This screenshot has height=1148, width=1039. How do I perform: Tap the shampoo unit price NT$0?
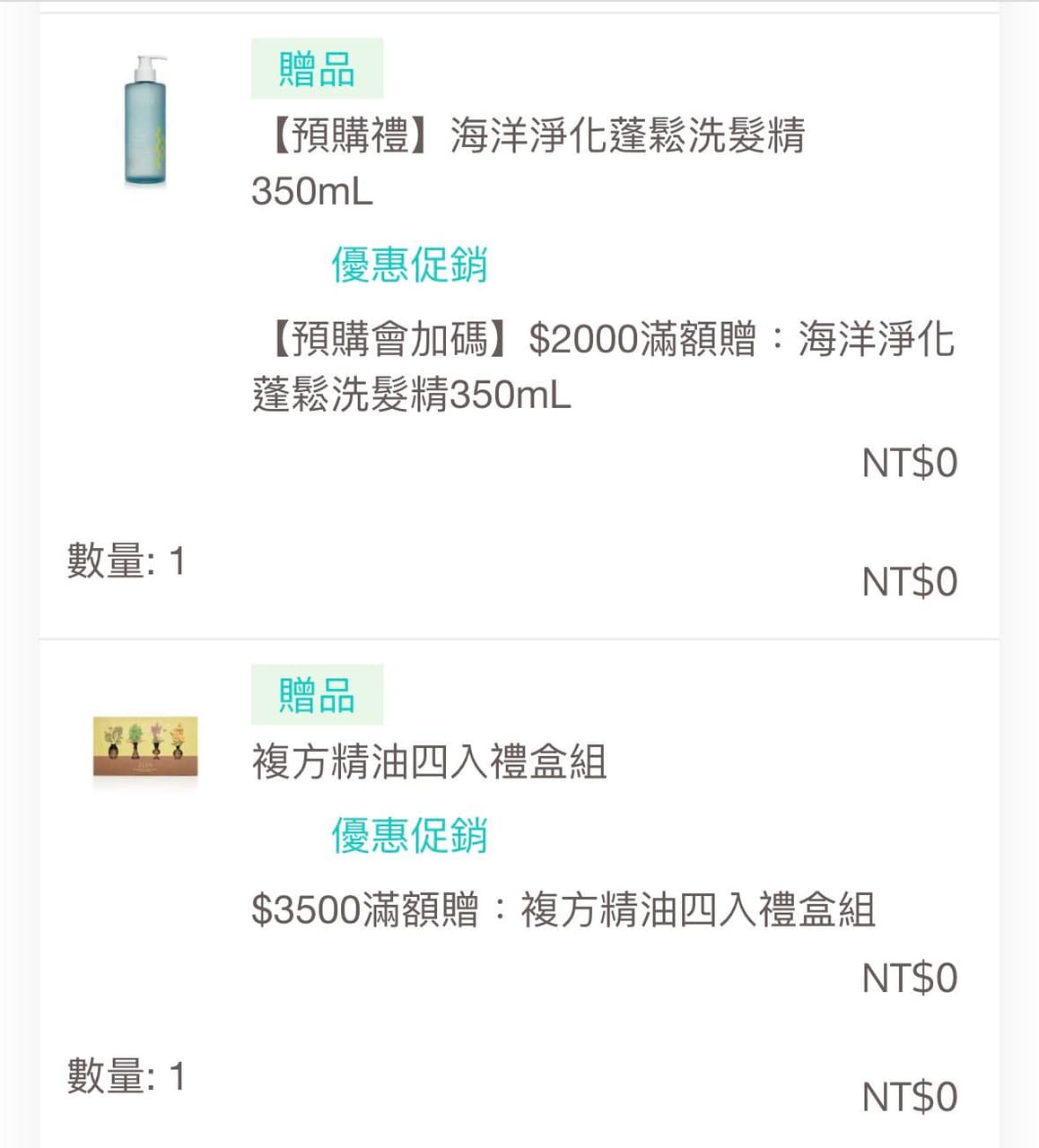[909, 463]
